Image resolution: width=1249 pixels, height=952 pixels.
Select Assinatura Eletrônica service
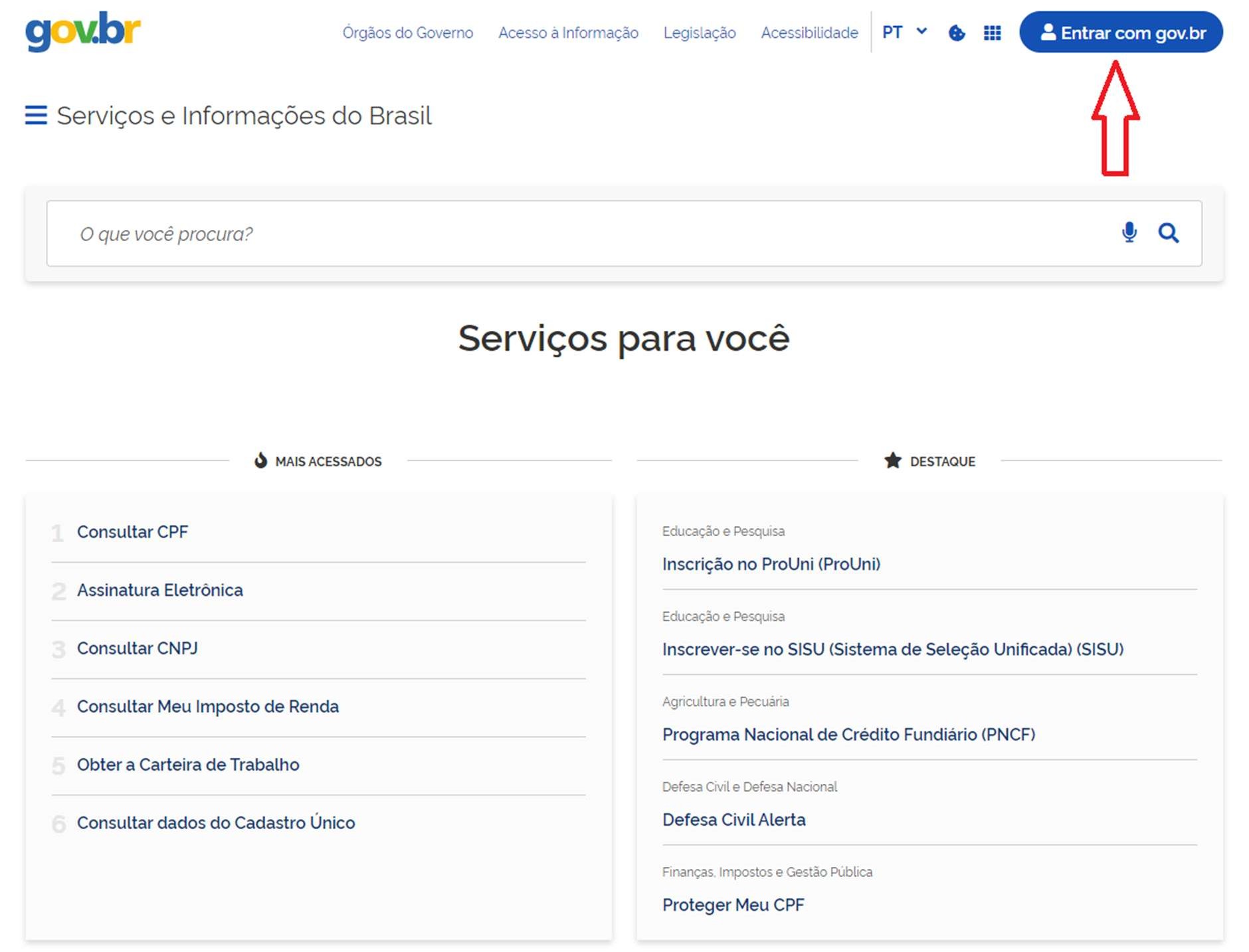pyautogui.click(x=159, y=590)
